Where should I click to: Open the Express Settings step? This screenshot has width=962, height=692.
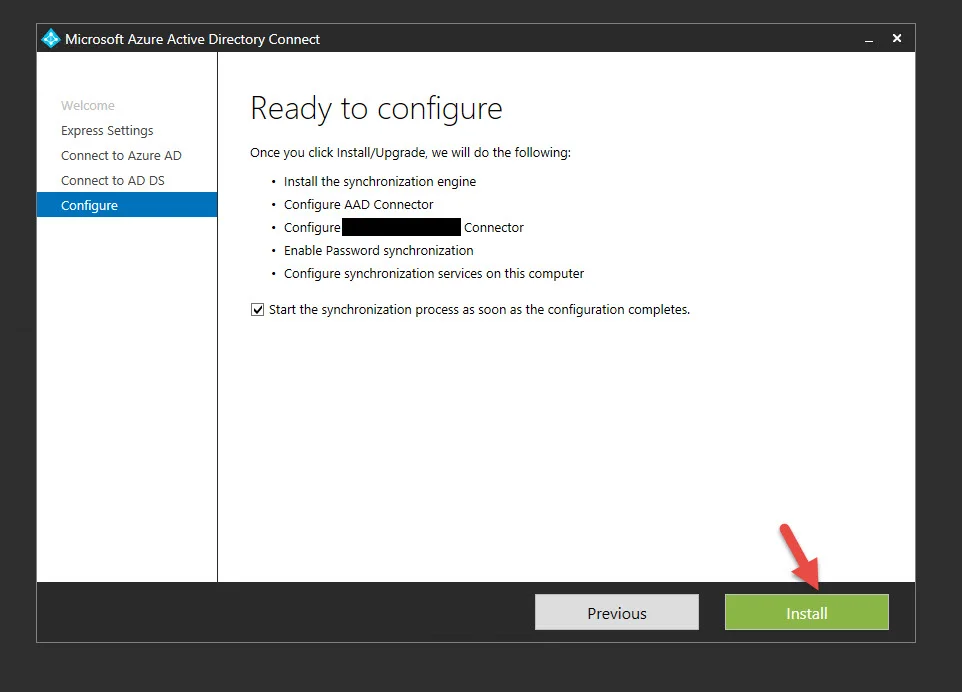[x=107, y=131]
